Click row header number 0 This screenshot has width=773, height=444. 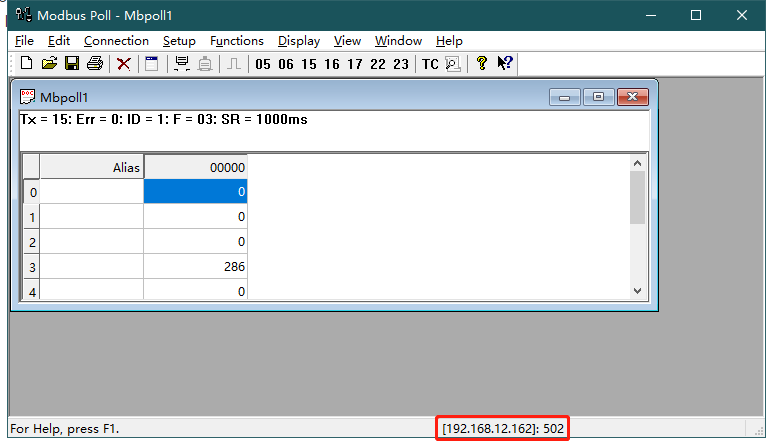pyautogui.click(x=32, y=192)
